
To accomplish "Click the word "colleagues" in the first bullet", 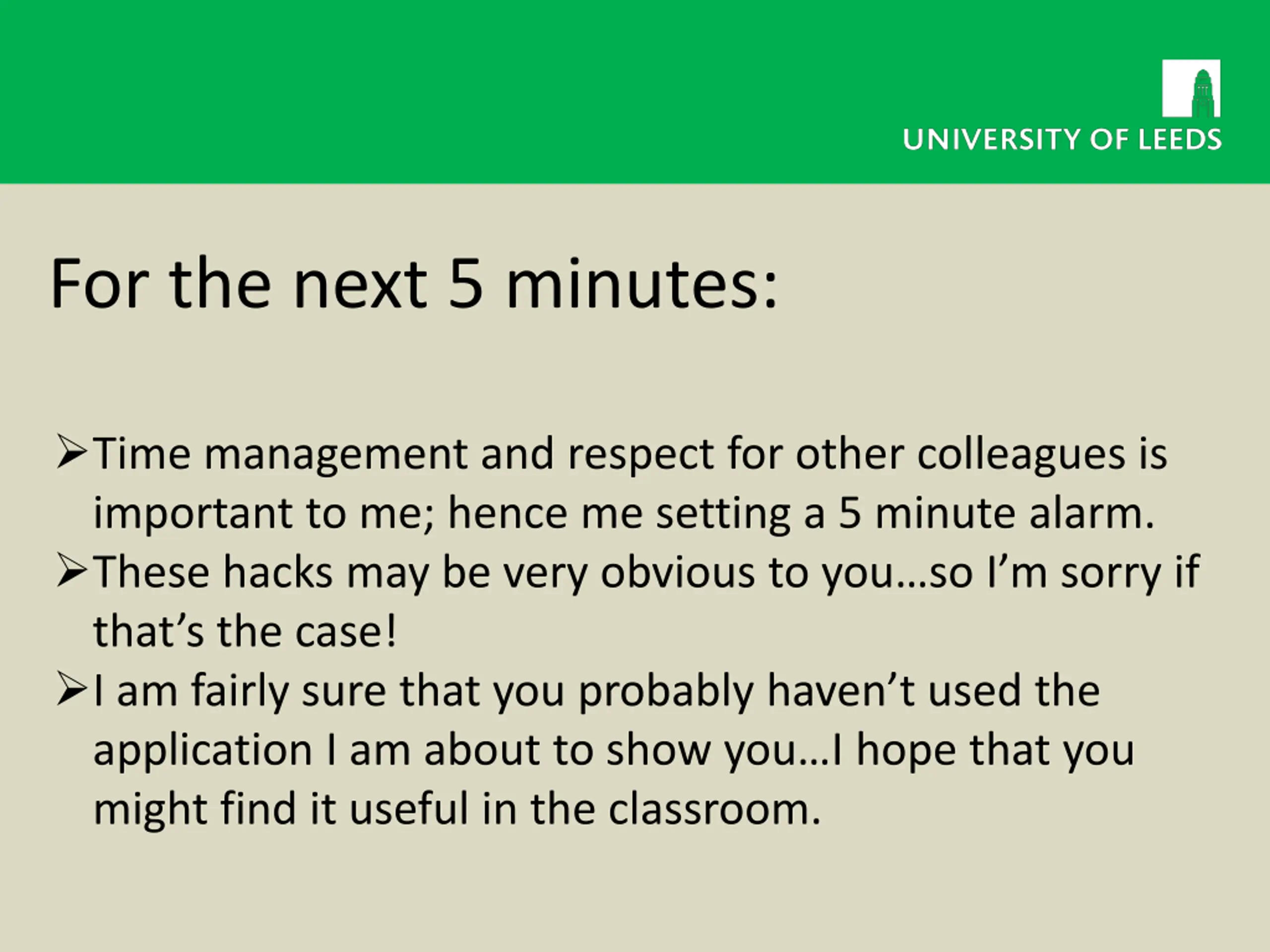I will 1021,454.
